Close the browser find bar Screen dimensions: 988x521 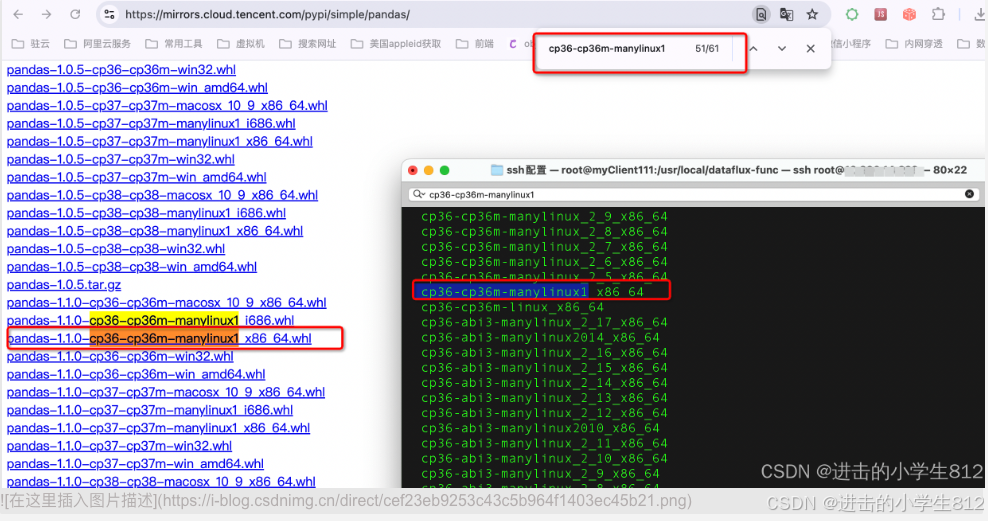810,49
